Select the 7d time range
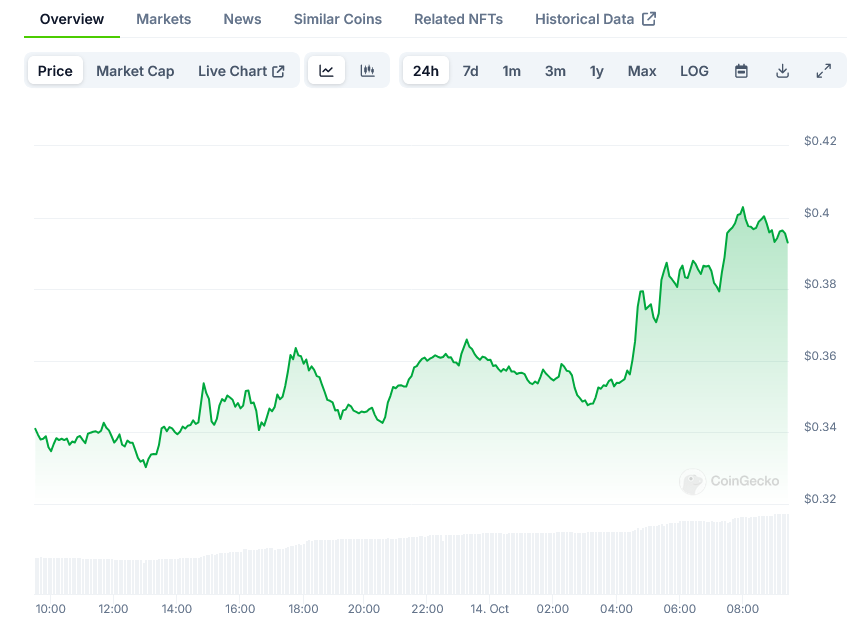The width and height of the screenshot is (847, 638). 470,71
